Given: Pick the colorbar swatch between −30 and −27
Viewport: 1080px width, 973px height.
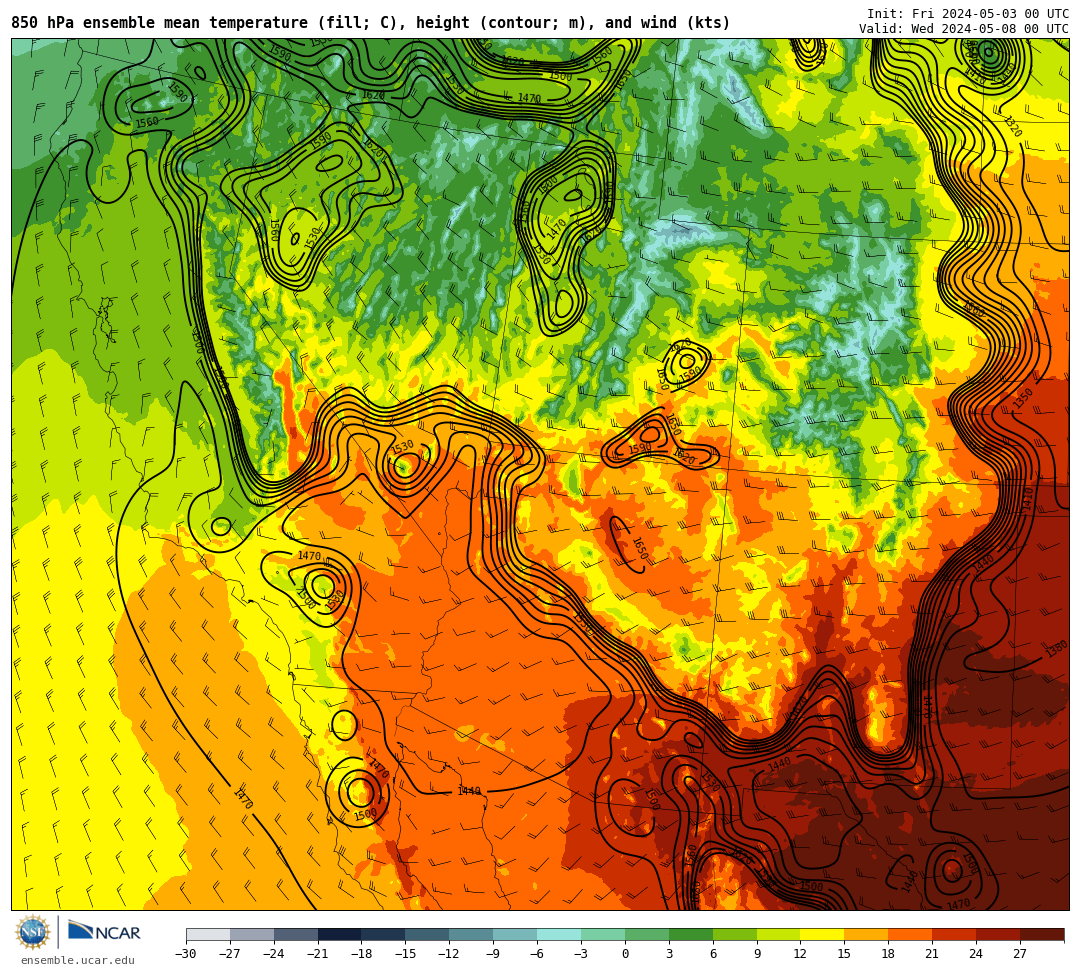Looking at the screenshot, I should pyautogui.click(x=208, y=935).
